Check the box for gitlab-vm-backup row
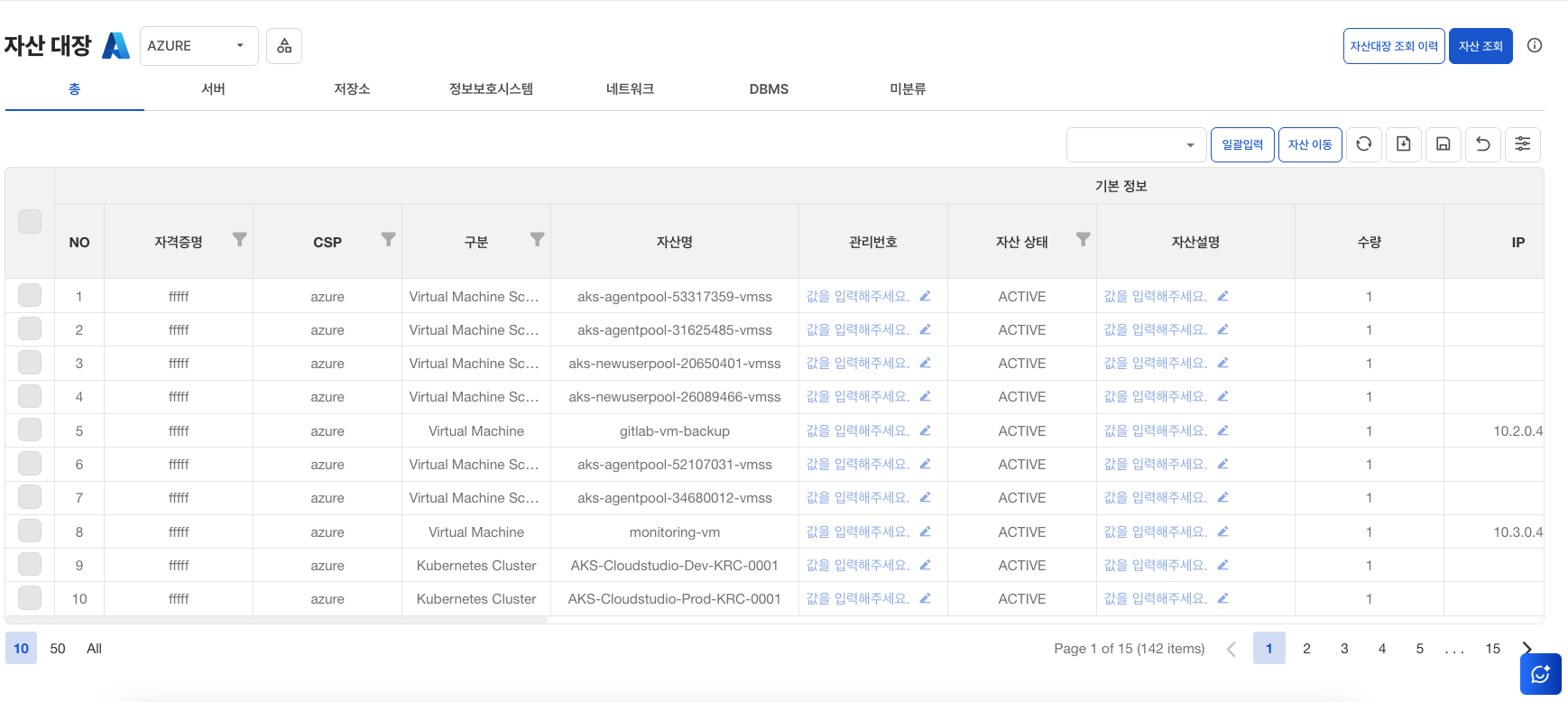 30,430
